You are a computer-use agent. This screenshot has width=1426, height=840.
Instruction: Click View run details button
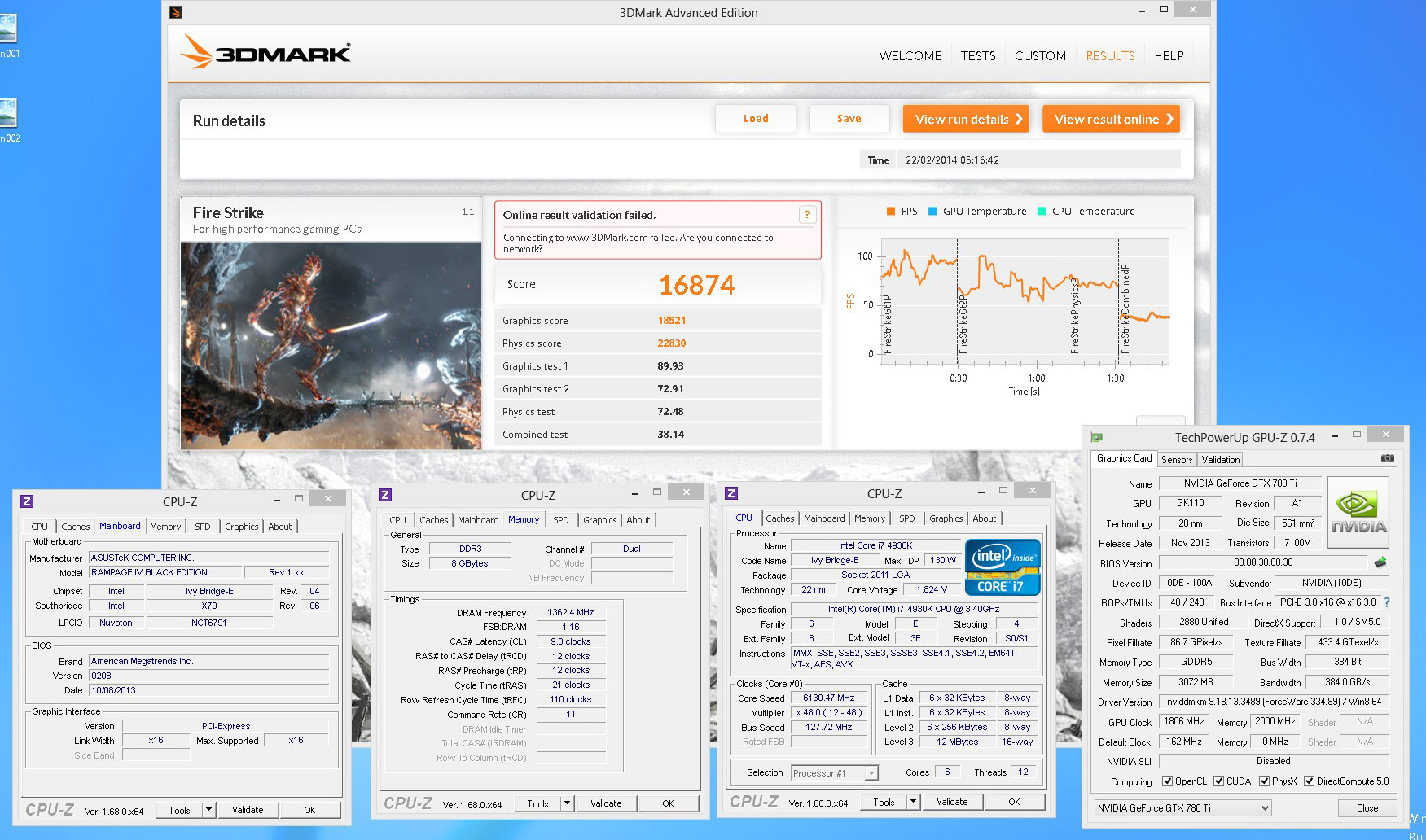click(x=967, y=119)
